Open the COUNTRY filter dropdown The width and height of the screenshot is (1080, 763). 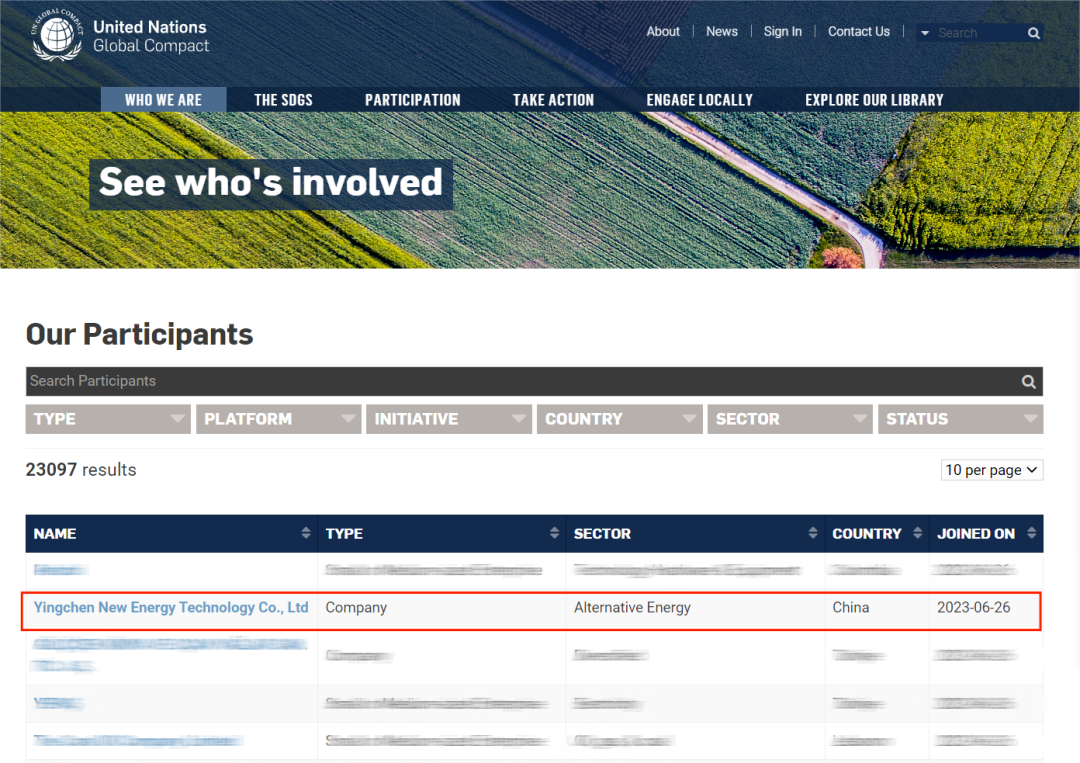(x=619, y=419)
